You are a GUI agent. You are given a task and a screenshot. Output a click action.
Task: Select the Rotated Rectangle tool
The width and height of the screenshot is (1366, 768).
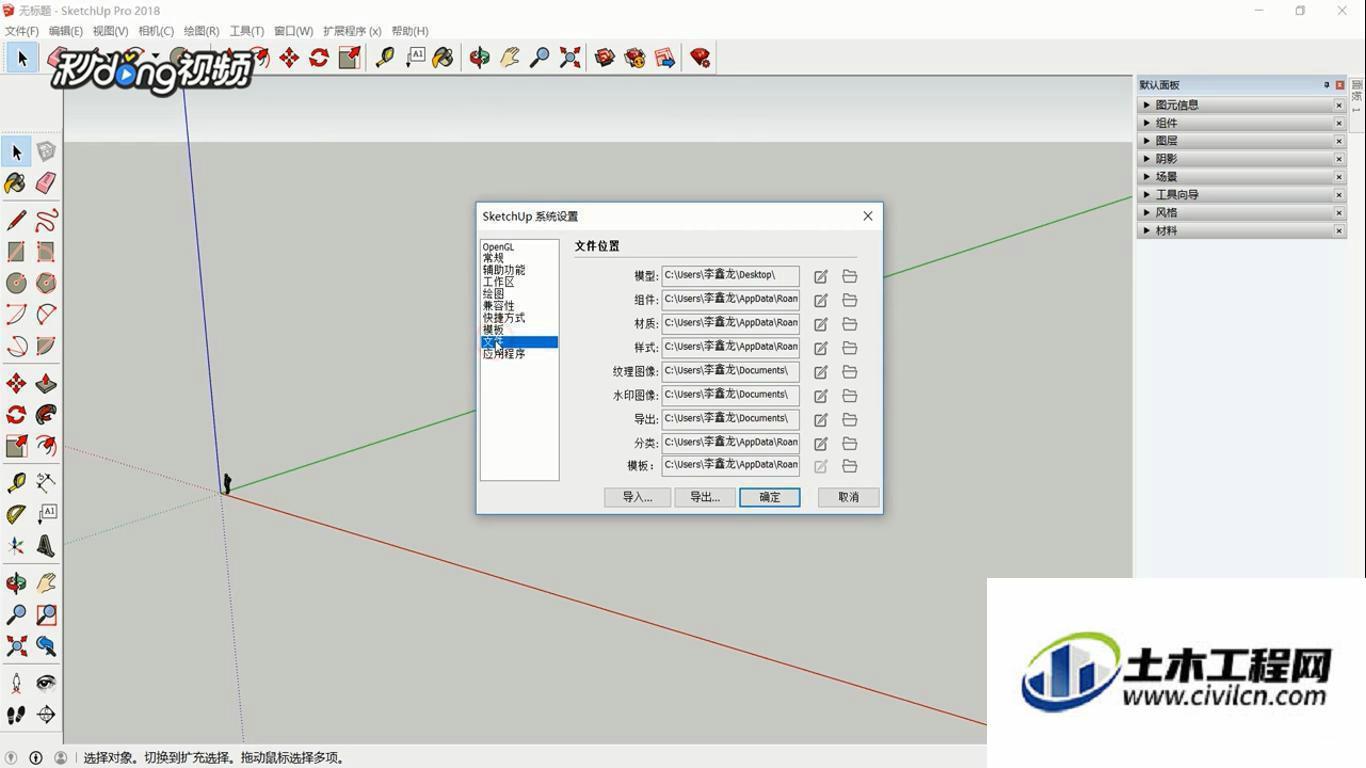coord(46,252)
